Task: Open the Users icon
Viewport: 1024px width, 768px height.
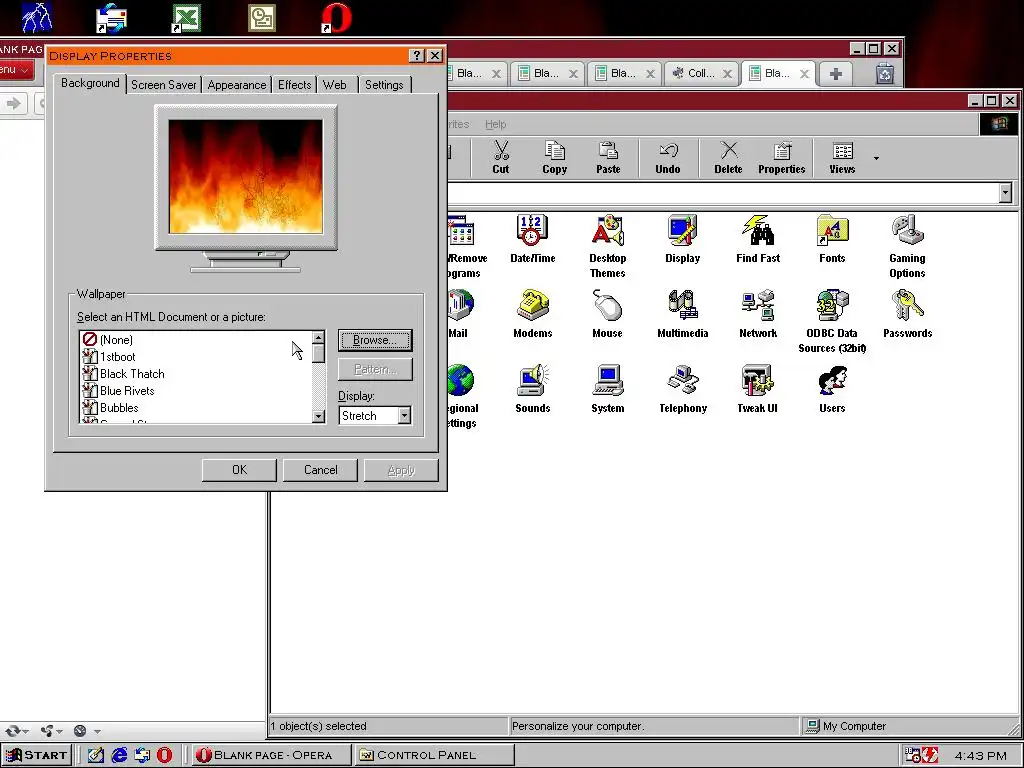Action: pyautogui.click(x=832, y=389)
